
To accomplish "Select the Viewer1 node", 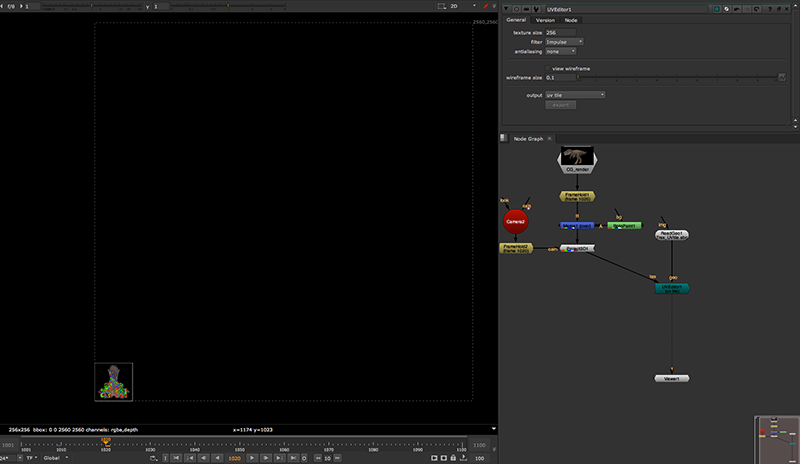I will (x=672, y=379).
